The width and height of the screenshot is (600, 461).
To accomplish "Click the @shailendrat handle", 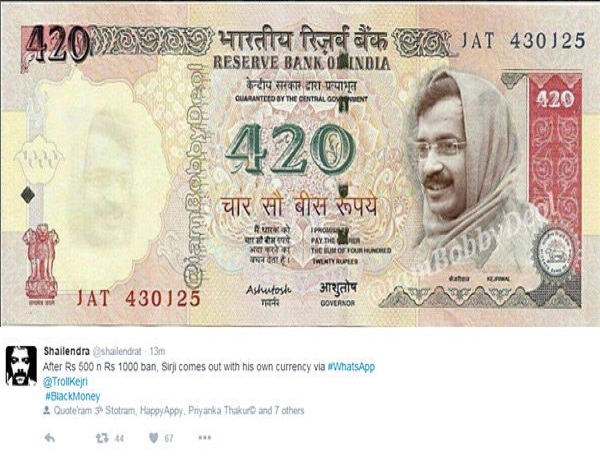I will tap(117, 351).
